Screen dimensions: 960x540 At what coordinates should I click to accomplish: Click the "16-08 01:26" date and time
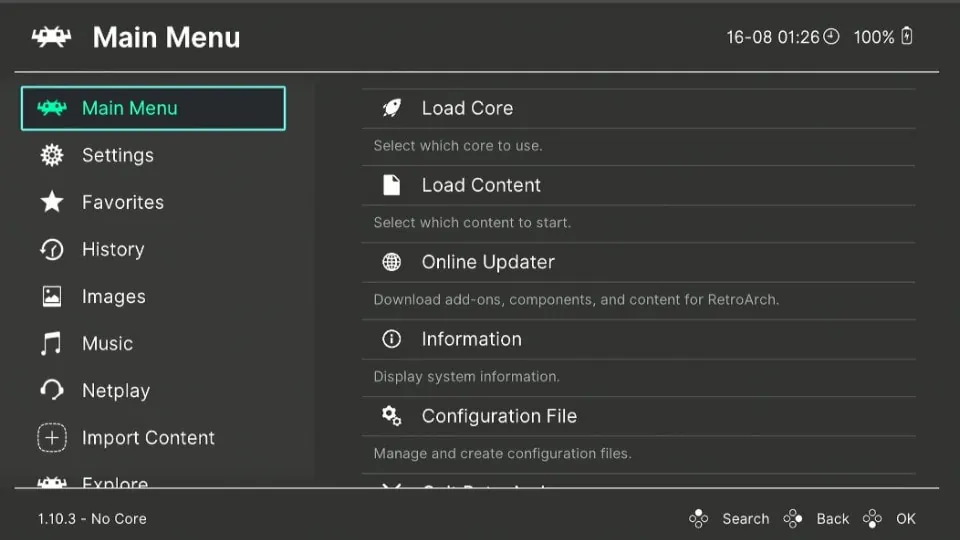pos(773,37)
